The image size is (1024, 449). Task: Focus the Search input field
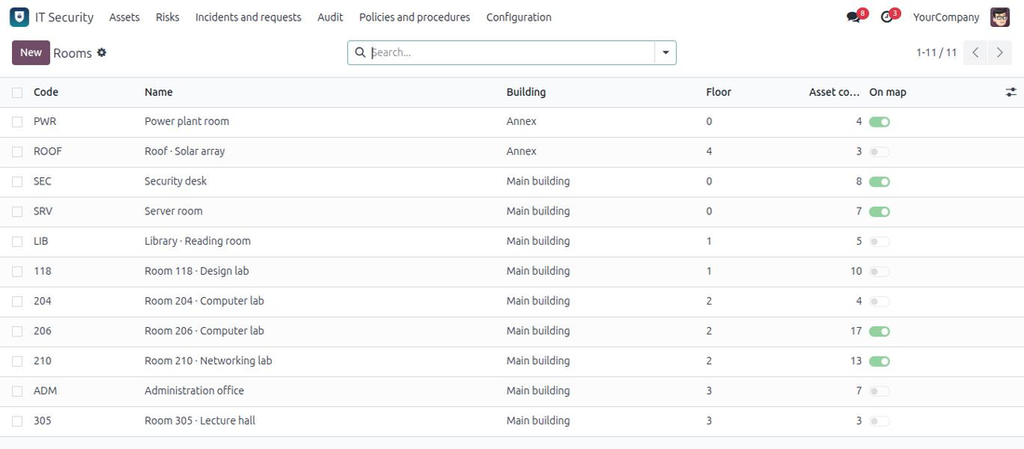pos(511,53)
